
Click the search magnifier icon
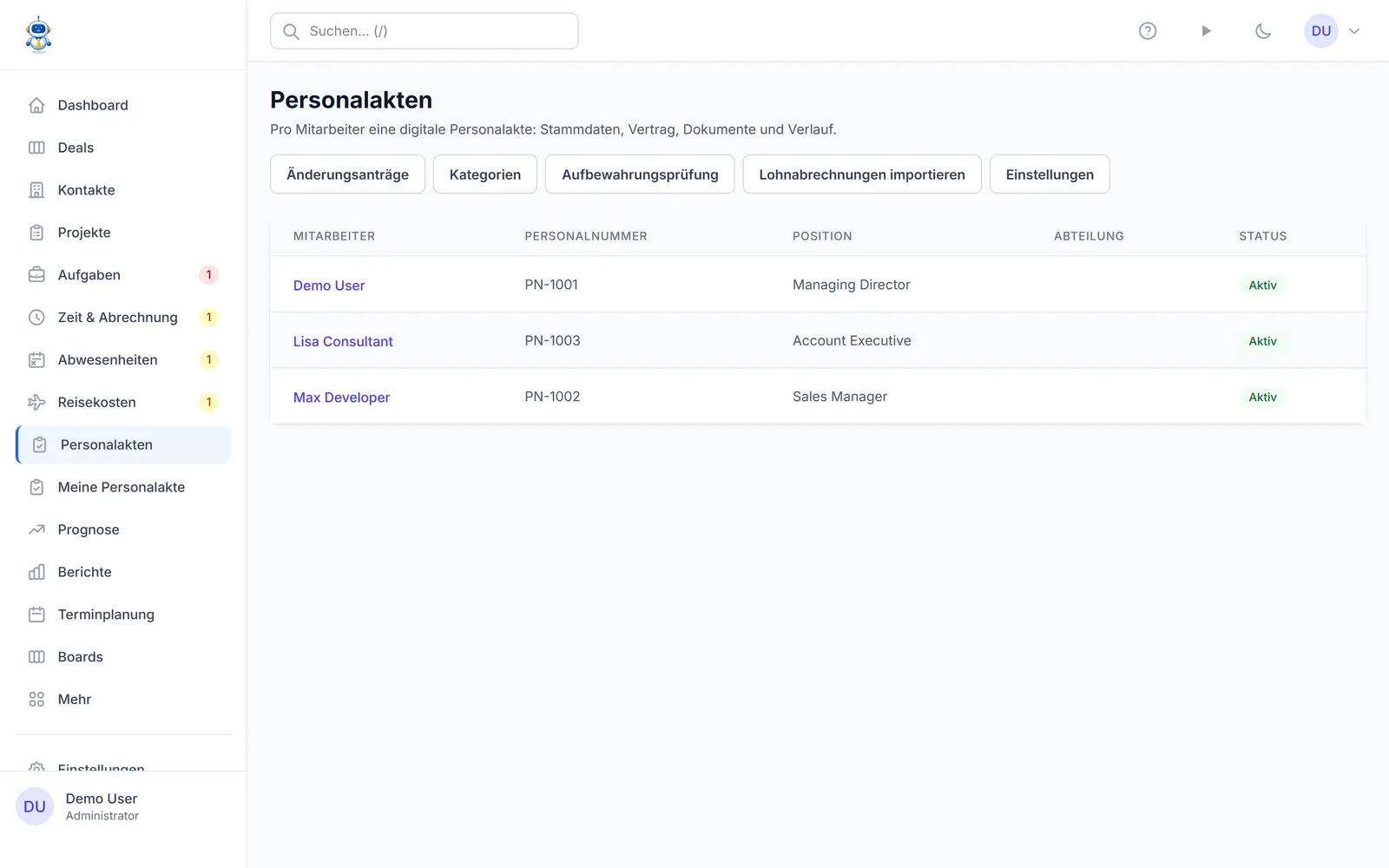click(292, 31)
